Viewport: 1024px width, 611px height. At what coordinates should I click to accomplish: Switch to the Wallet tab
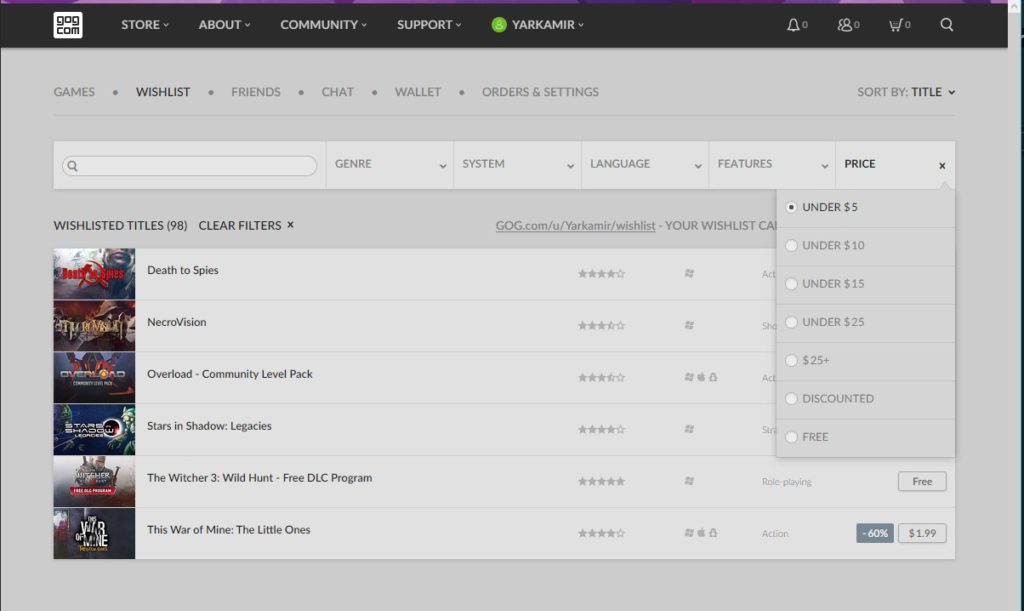click(x=418, y=92)
